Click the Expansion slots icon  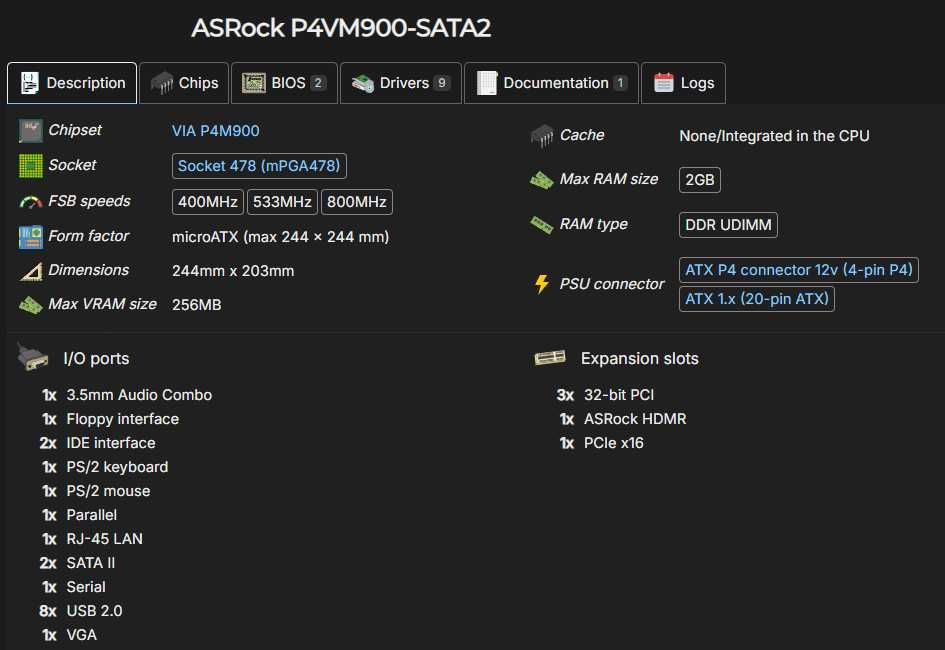click(550, 358)
